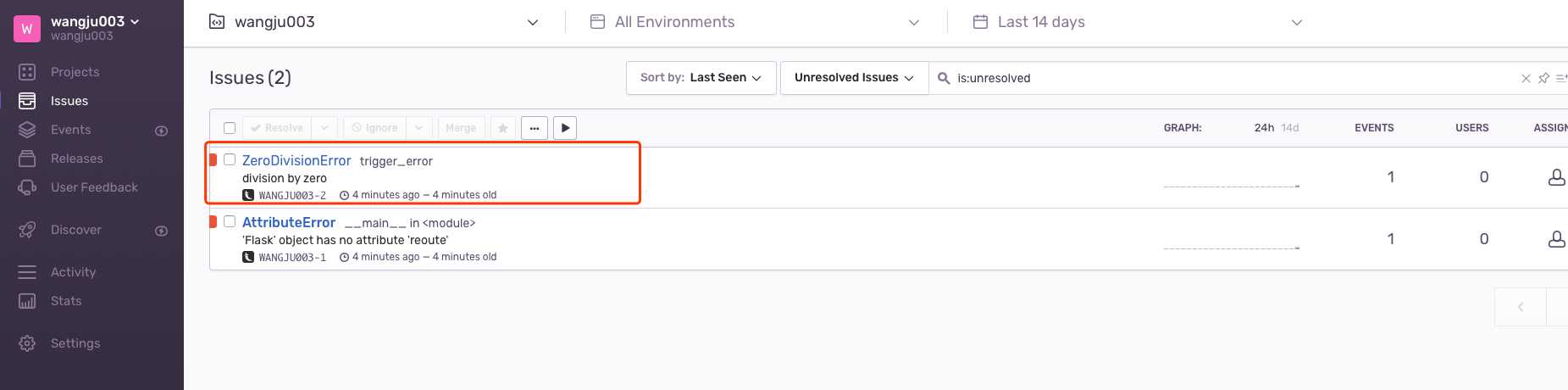1568x390 pixels.
Task: Start real-time updates with play button
Action: [565, 128]
